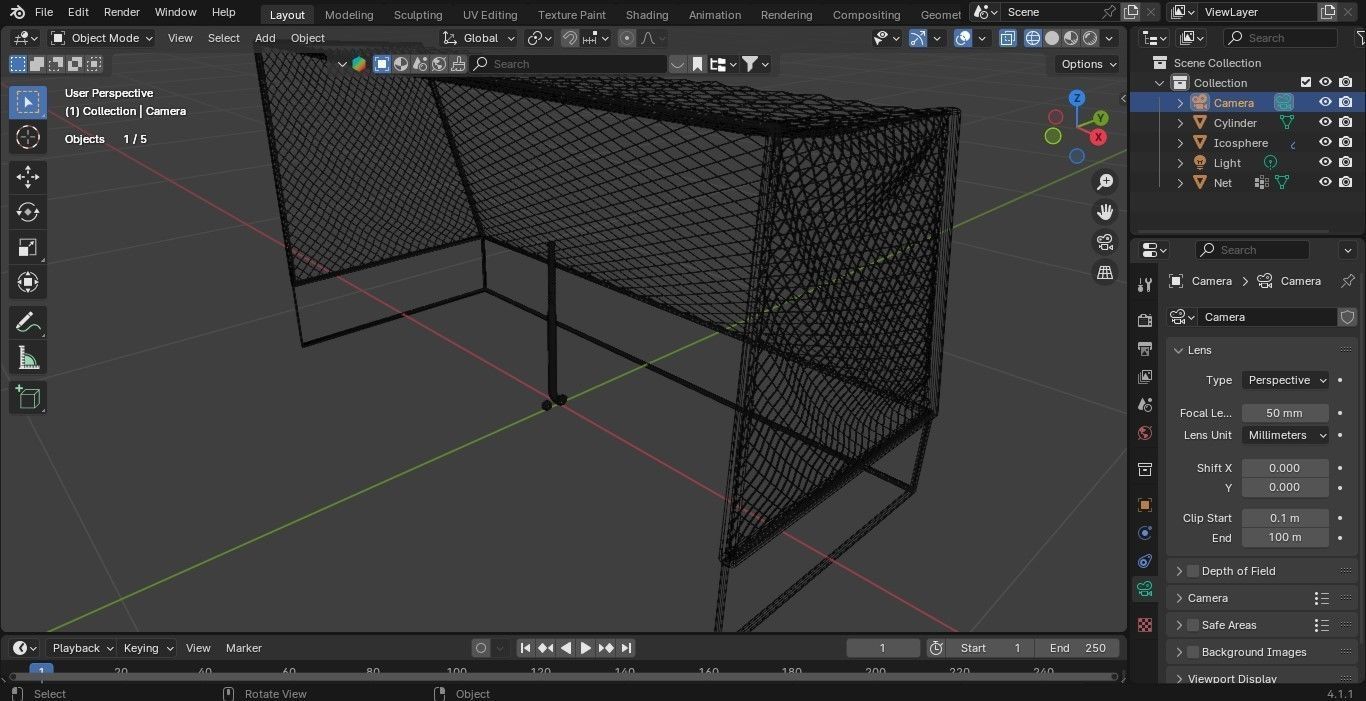The width and height of the screenshot is (1366, 701).
Task: Hide the Net object in viewport
Action: pyautogui.click(x=1325, y=182)
